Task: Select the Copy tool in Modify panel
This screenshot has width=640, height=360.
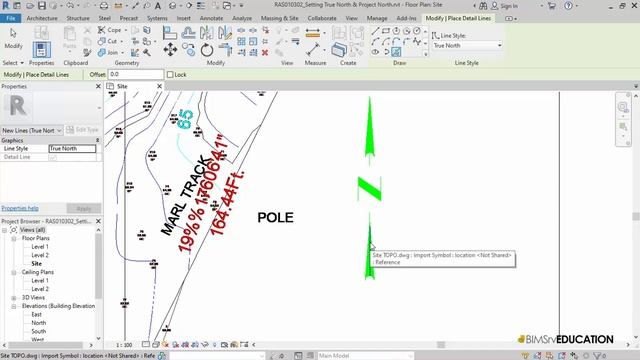Action: 189,50
